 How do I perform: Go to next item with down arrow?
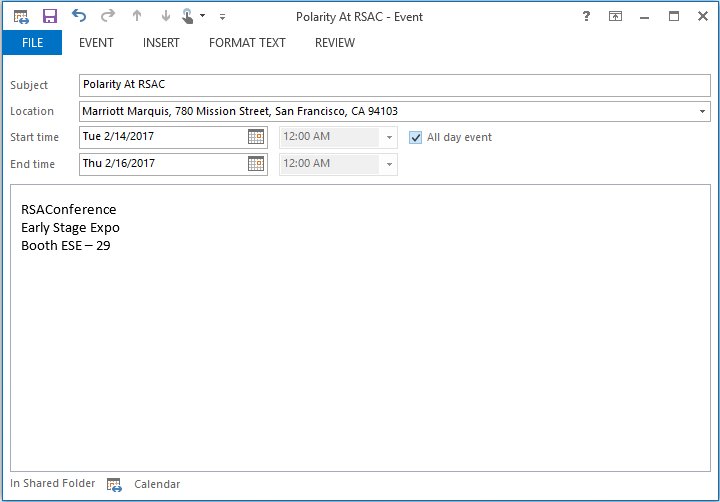coord(165,16)
